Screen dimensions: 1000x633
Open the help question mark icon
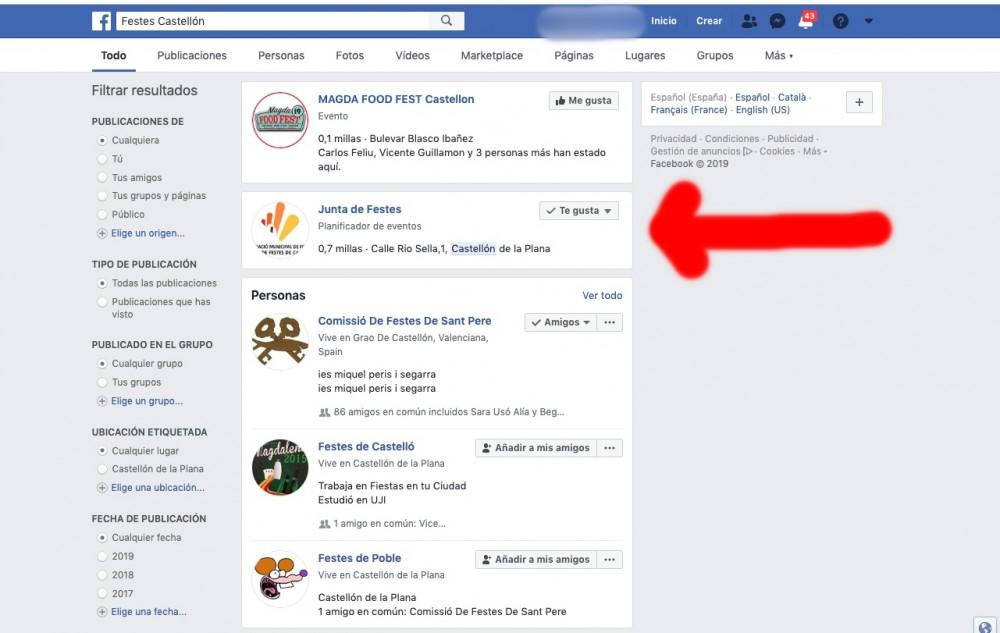[840, 21]
